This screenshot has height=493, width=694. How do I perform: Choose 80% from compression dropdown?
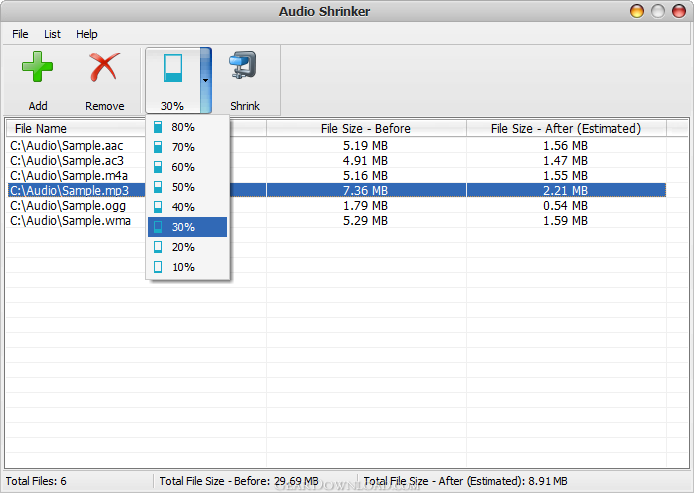(187, 127)
